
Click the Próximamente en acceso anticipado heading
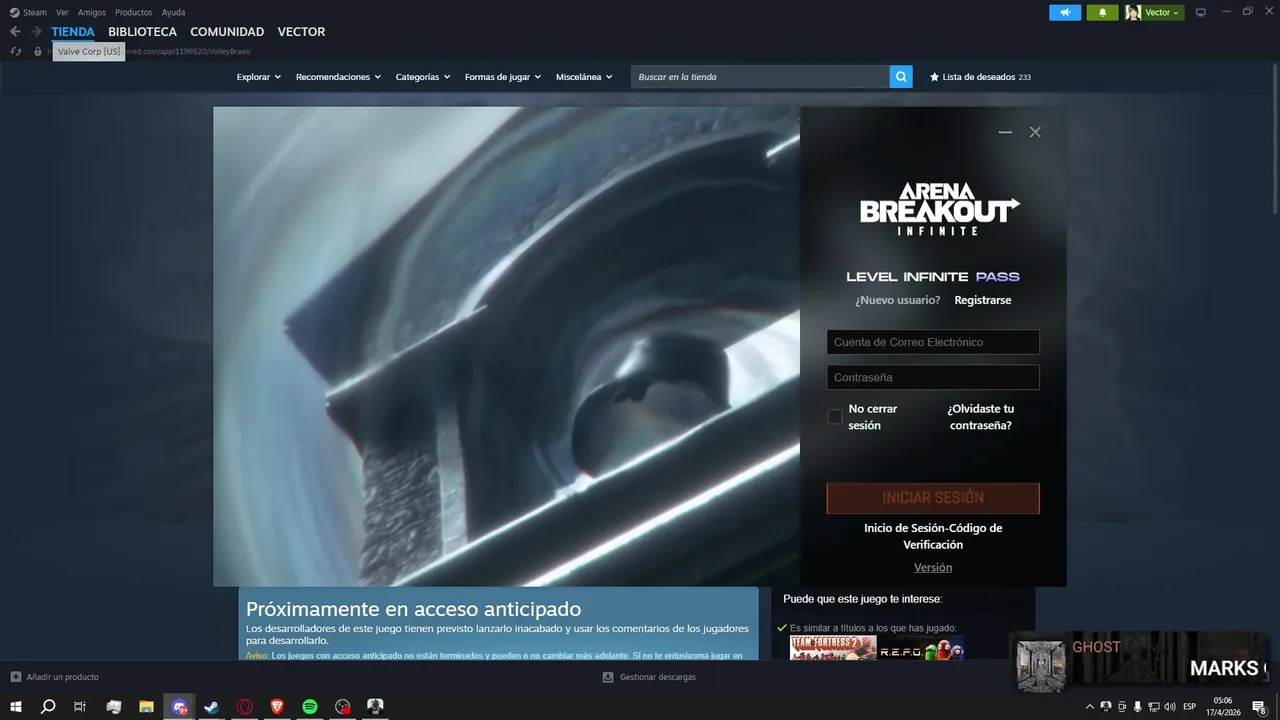(413, 609)
